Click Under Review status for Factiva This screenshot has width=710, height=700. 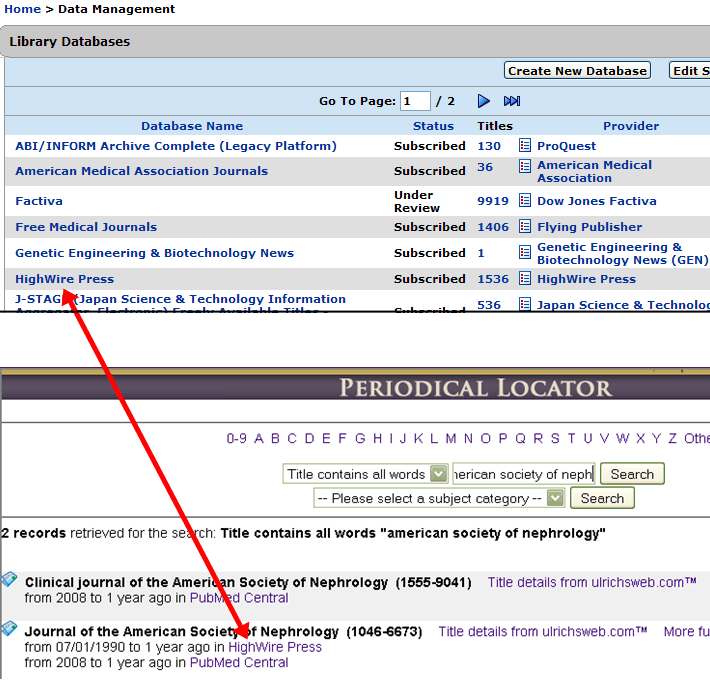tap(417, 201)
